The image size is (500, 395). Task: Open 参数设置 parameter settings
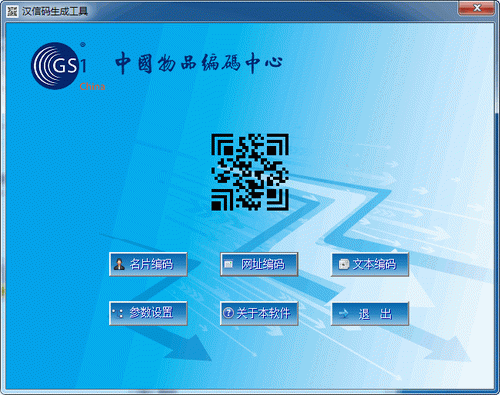tap(148, 313)
